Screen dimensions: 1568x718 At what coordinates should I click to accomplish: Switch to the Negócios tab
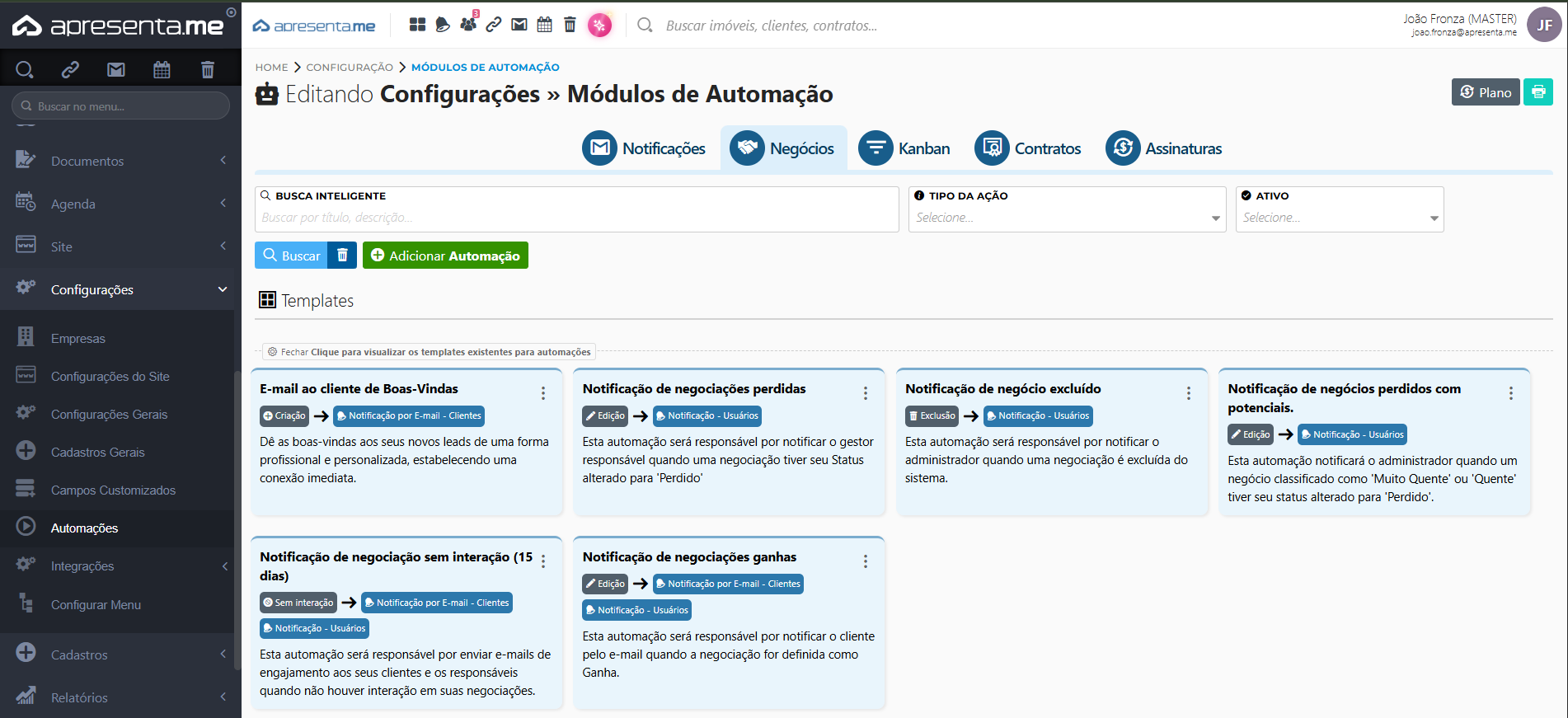[x=783, y=148]
